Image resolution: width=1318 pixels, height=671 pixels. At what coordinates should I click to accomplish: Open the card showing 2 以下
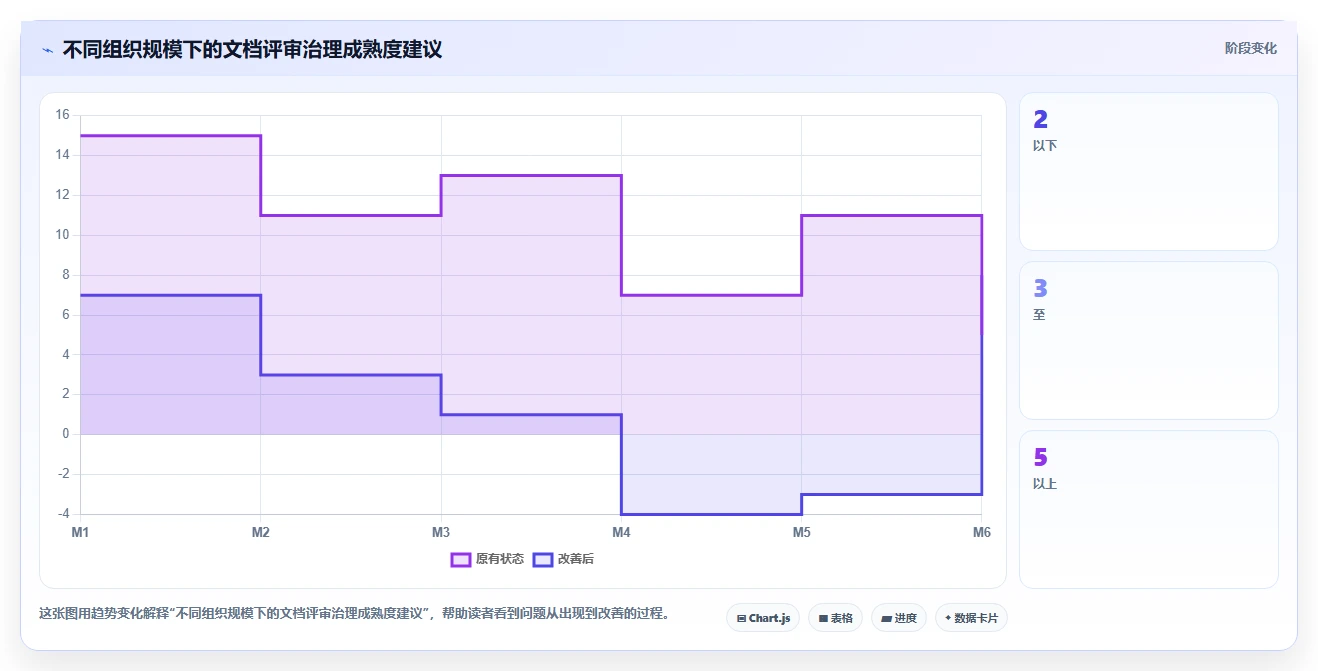click(1148, 171)
